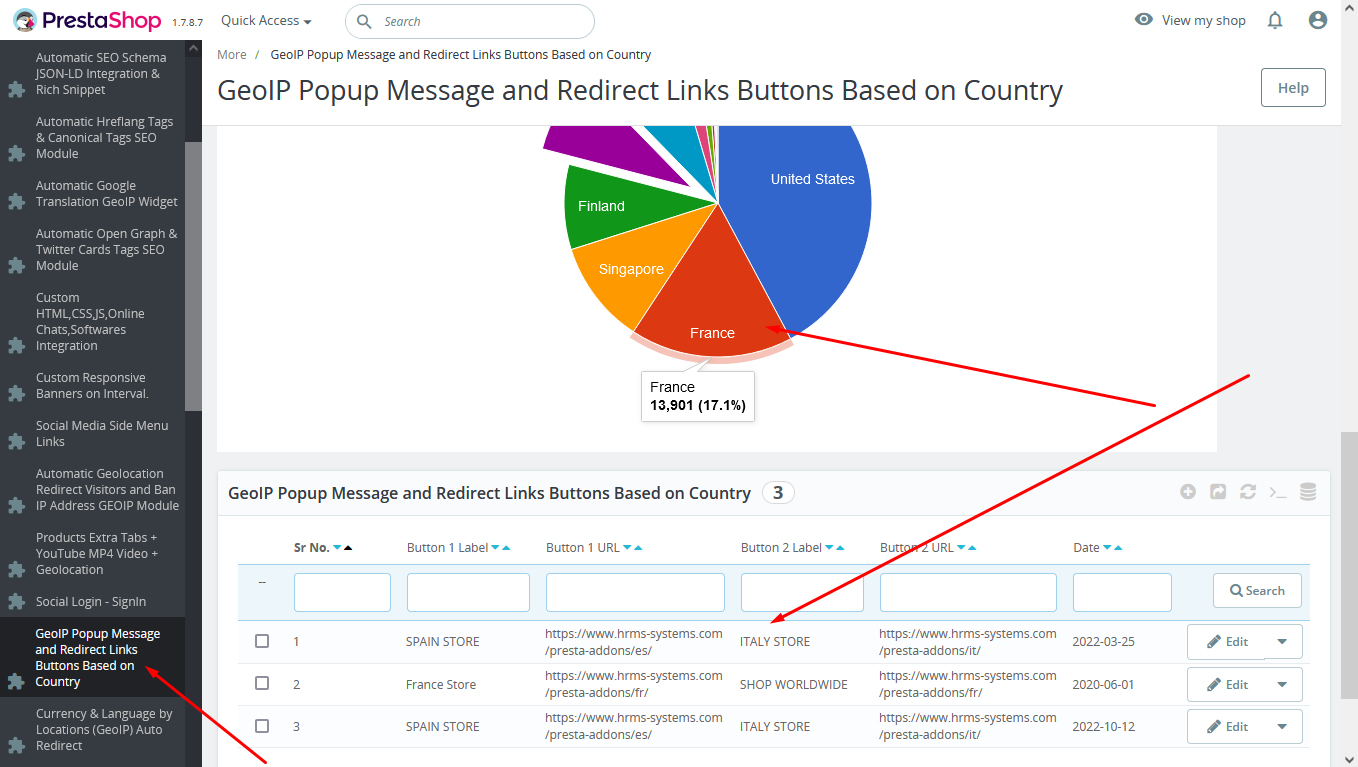The width and height of the screenshot is (1358, 767).
Task: Click puzzle icon for Social Media Side Menu
Action: (x=16, y=441)
